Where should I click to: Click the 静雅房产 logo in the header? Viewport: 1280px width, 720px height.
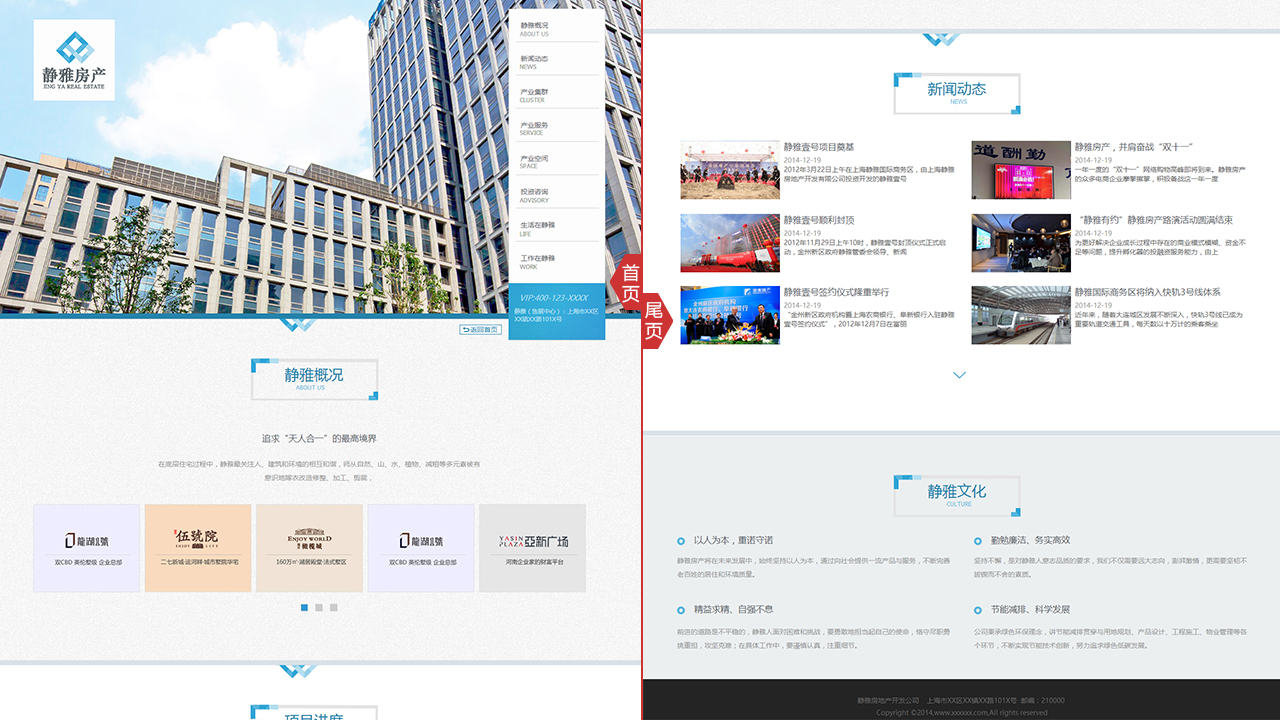74,60
